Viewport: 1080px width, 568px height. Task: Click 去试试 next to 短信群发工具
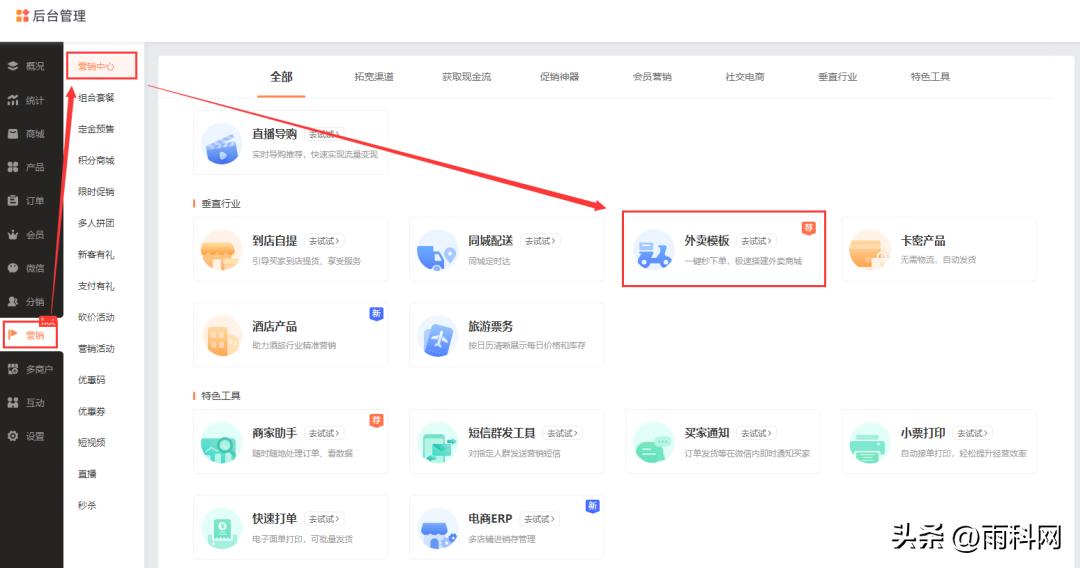click(563, 433)
